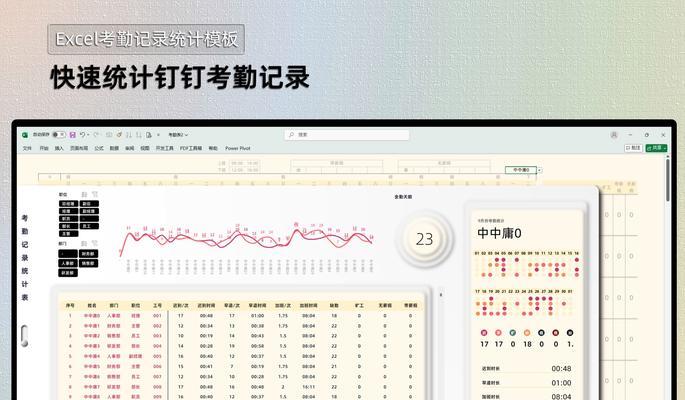685x400 pixels.
Task: Switch to the 开发工具 ribbon tab
Action: click(x=165, y=148)
